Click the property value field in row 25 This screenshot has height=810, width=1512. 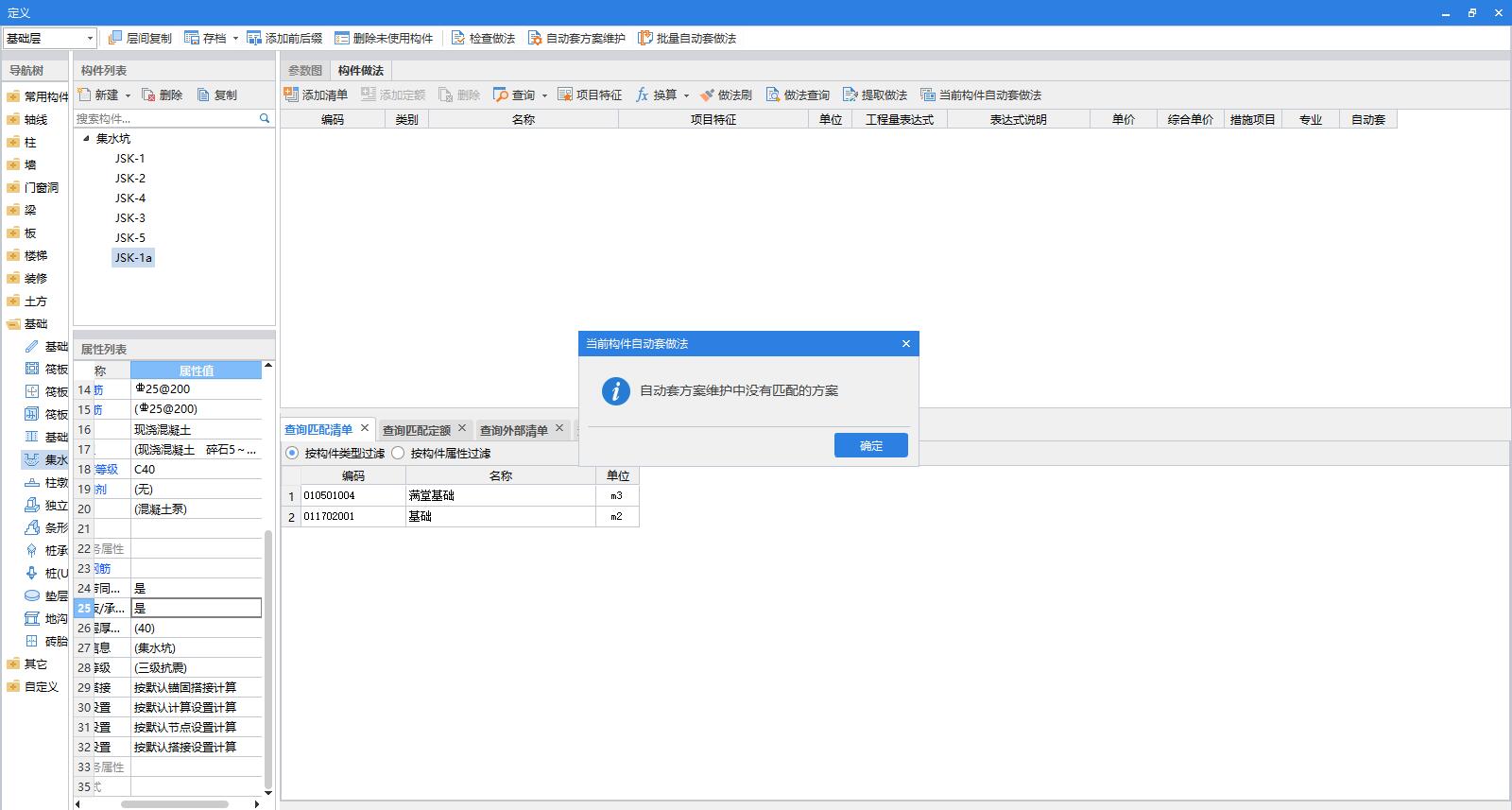(x=196, y=608)
